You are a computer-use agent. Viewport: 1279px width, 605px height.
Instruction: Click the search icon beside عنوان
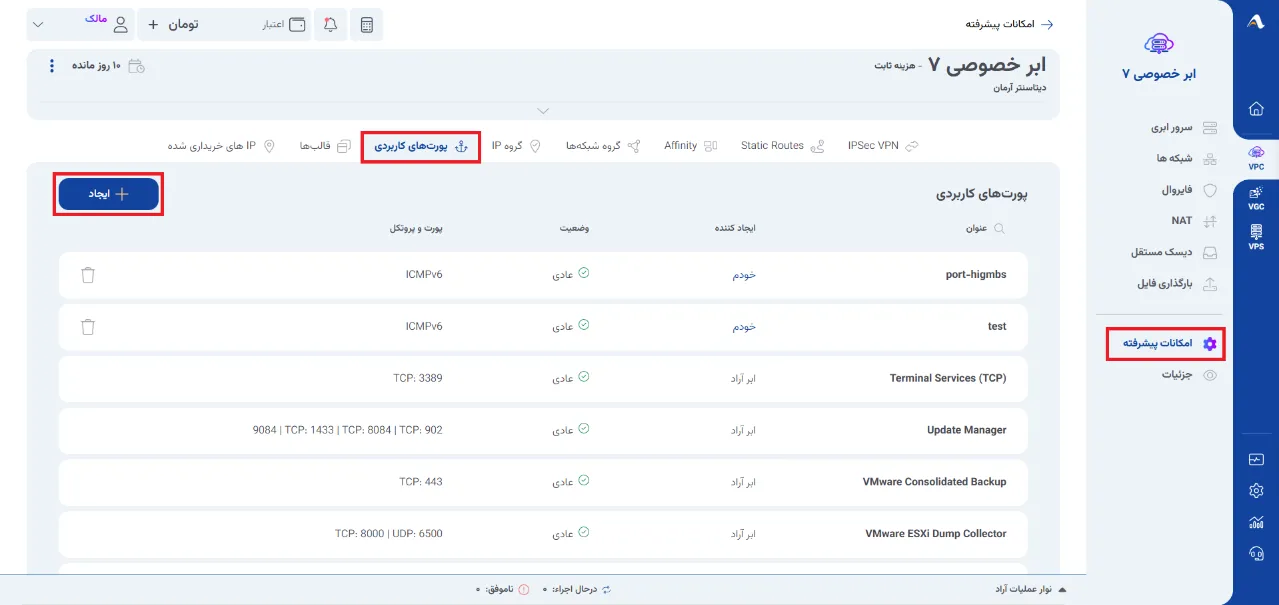coord(997,229)
